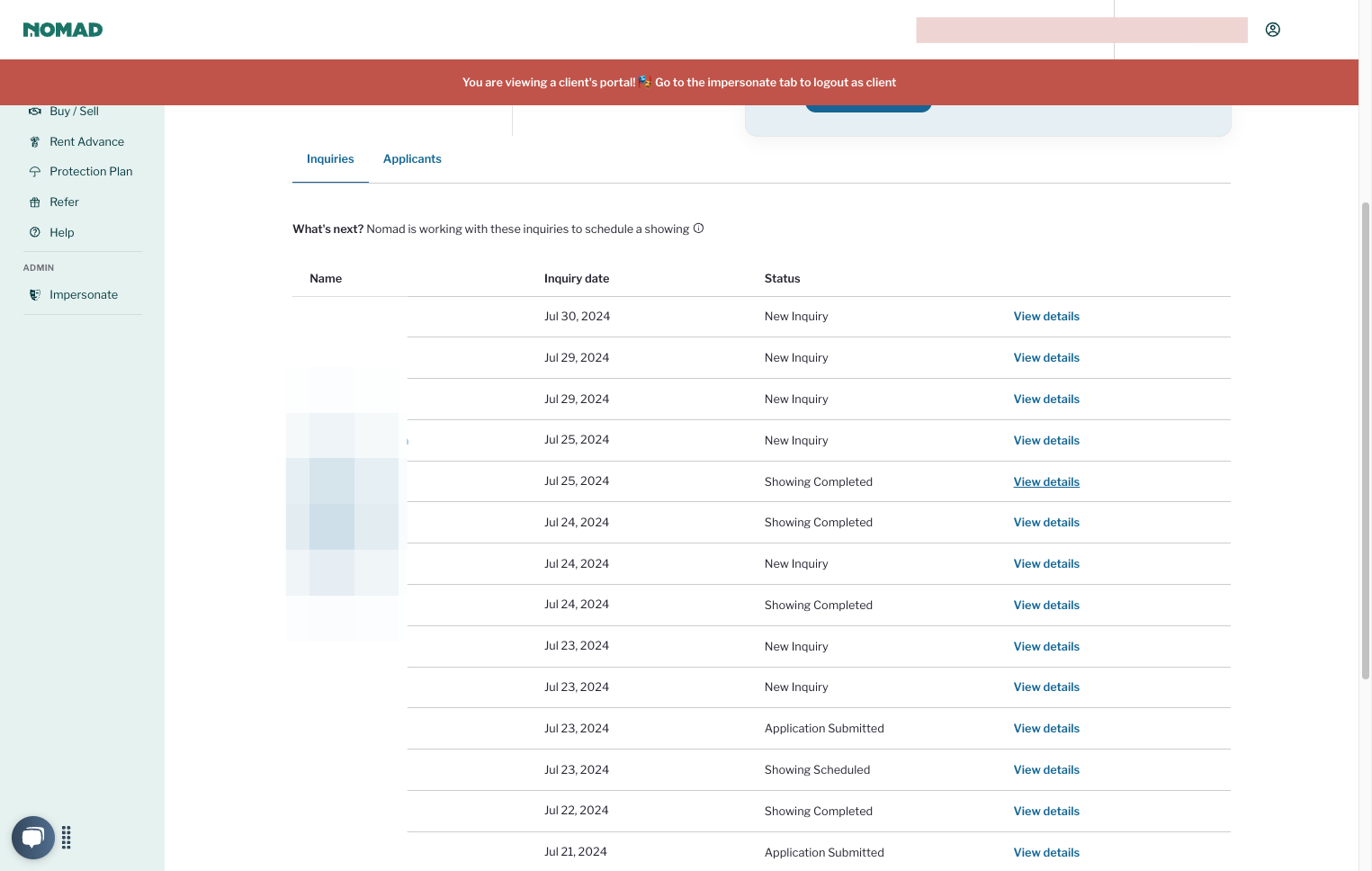1372x871 pixels.
Task: Open the user account profile icon
Action: (1272, 30)
